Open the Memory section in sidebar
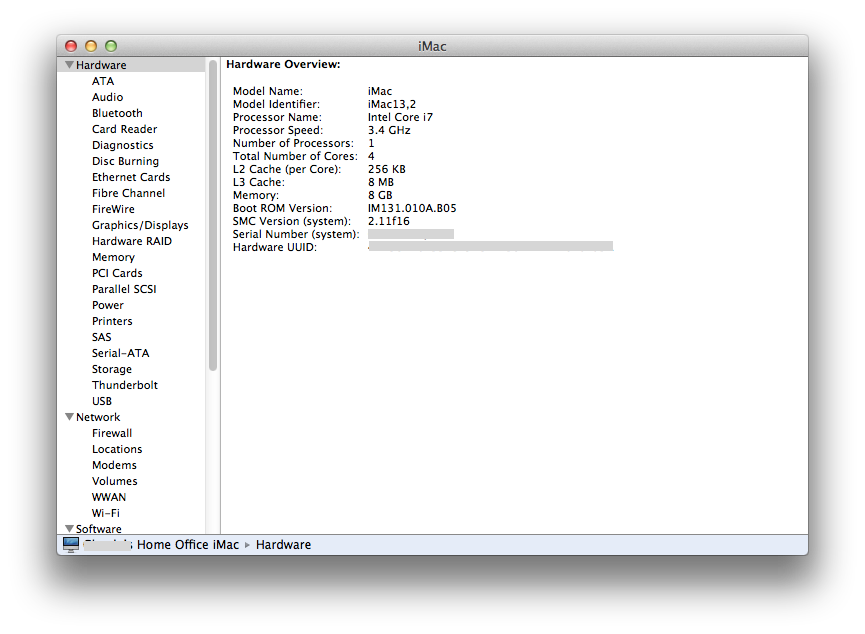The height and width of the screenshot is (634, 865). [x=113, y=257]
